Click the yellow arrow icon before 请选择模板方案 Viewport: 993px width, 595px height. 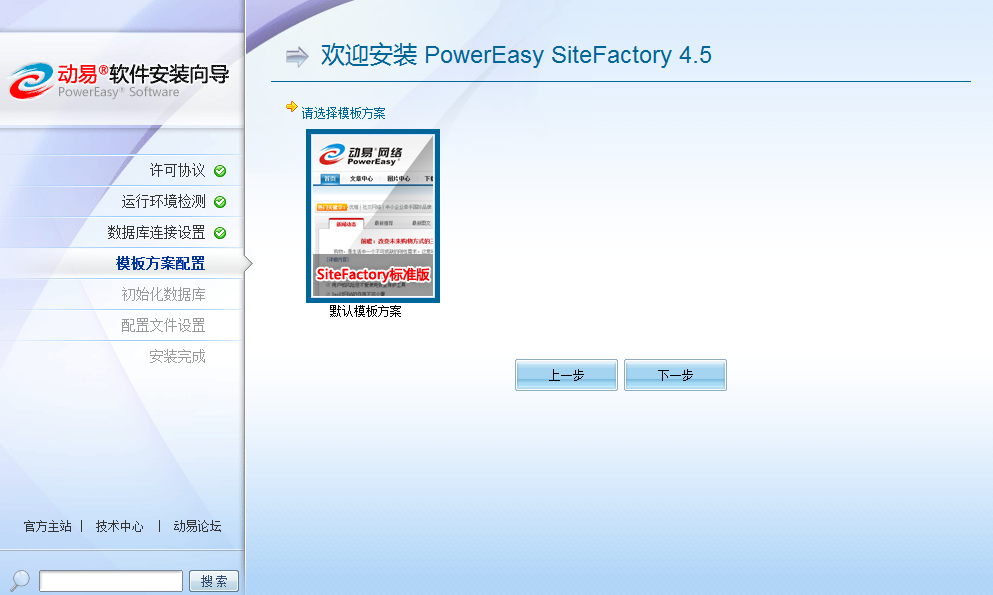pyautogui.click(x=291, y=107)
